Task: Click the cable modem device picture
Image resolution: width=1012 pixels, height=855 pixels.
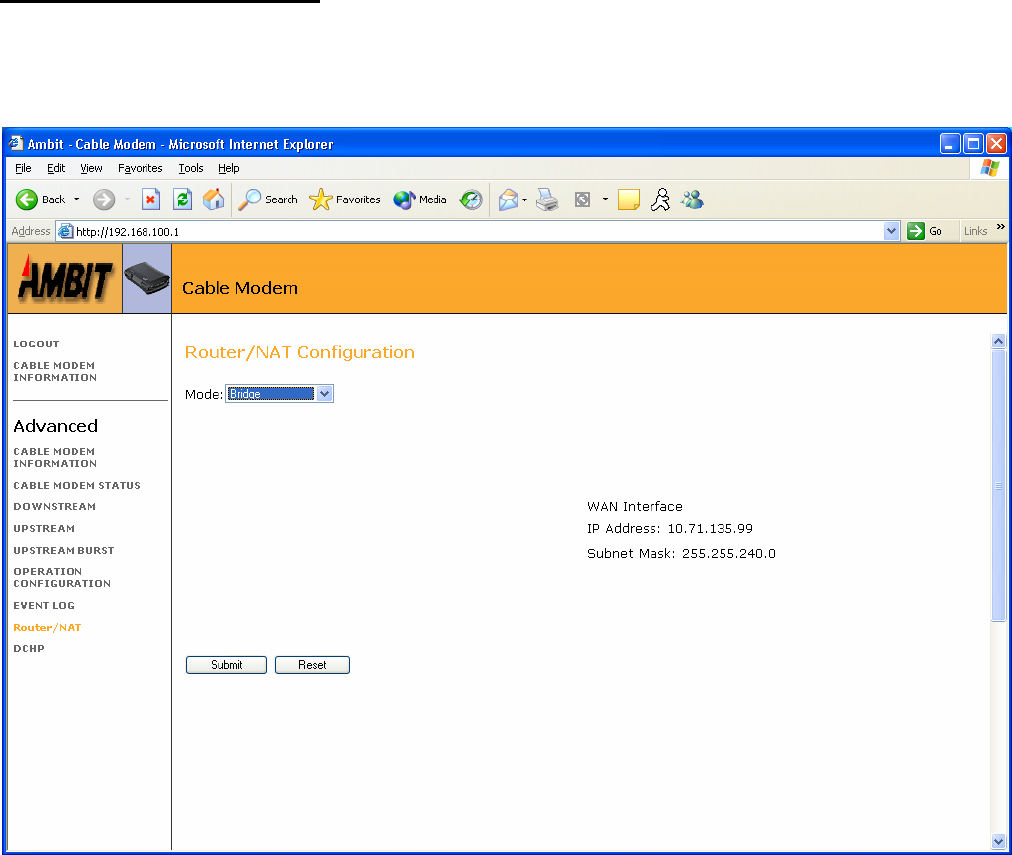Action: coord(147,279)
